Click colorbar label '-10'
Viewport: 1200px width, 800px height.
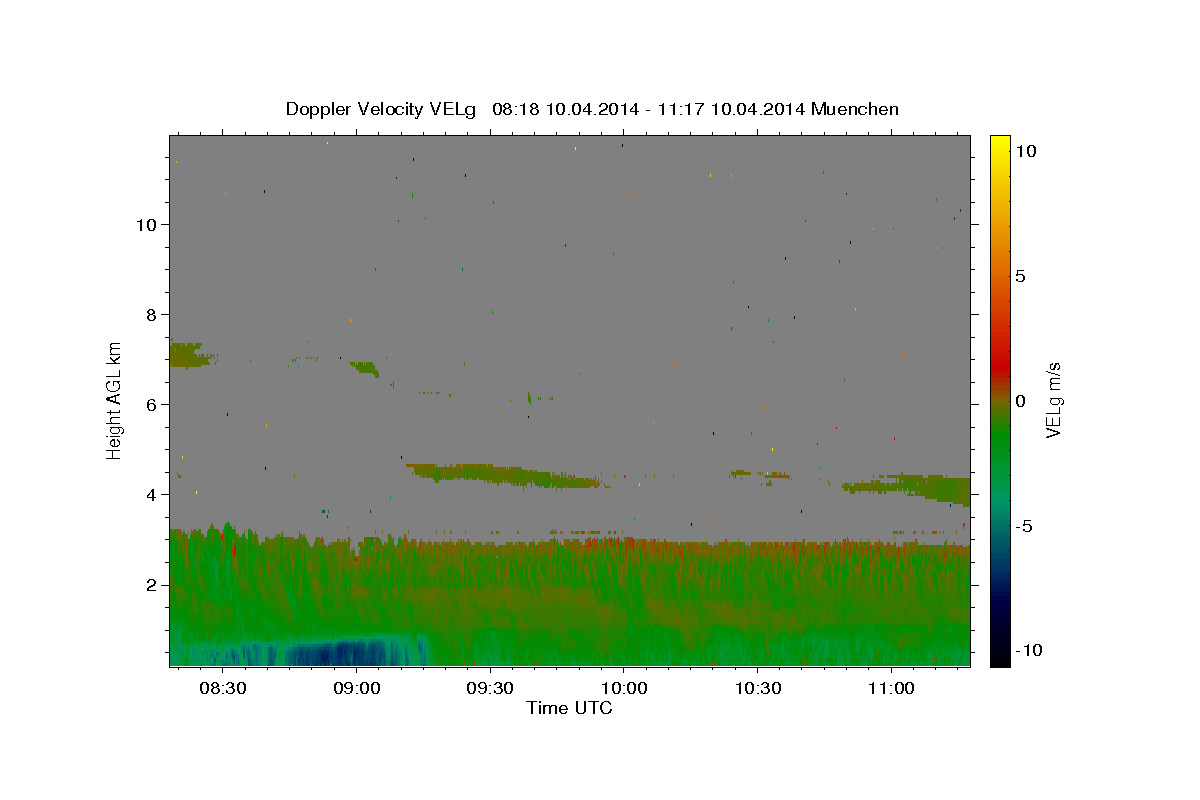[1028, 651]
